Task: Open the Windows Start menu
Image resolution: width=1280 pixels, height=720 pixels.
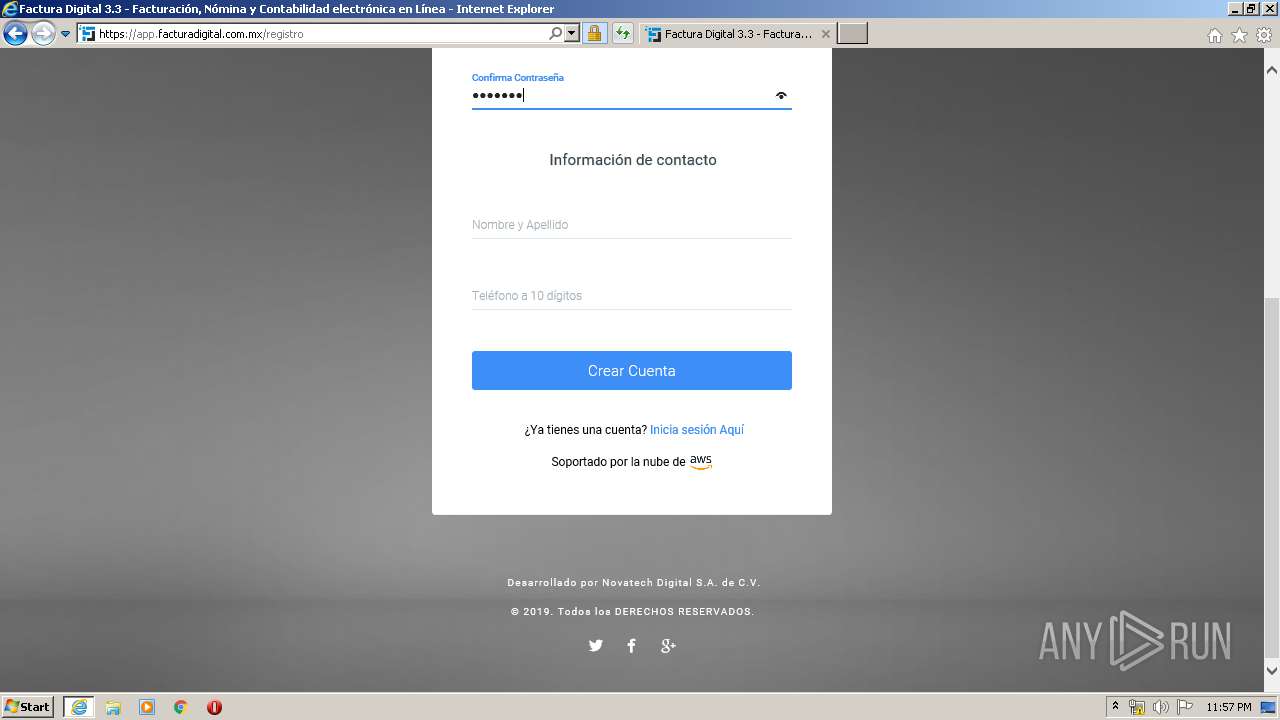Action: tap(27, 707)
